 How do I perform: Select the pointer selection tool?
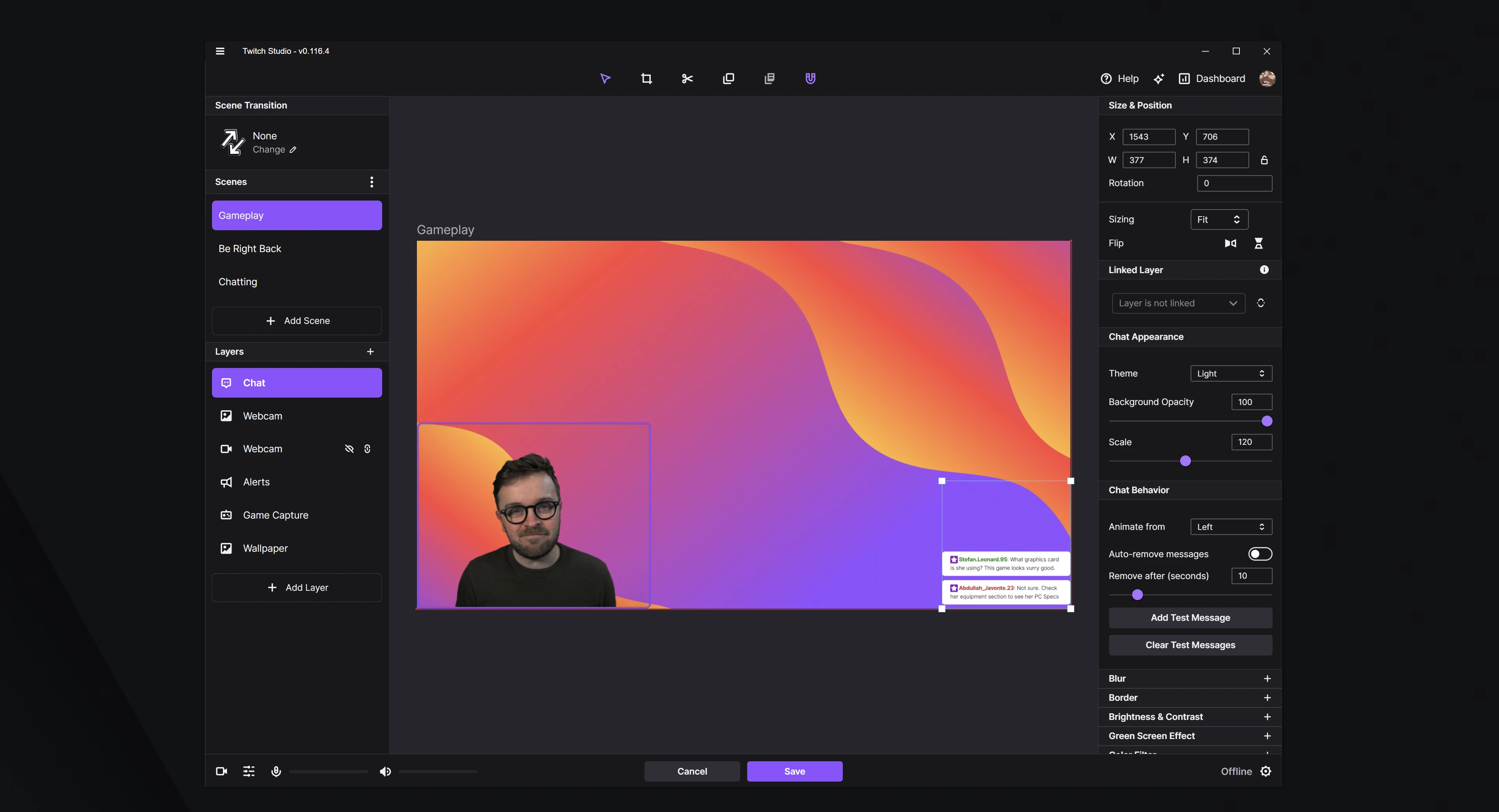click(x=605, y=78)
